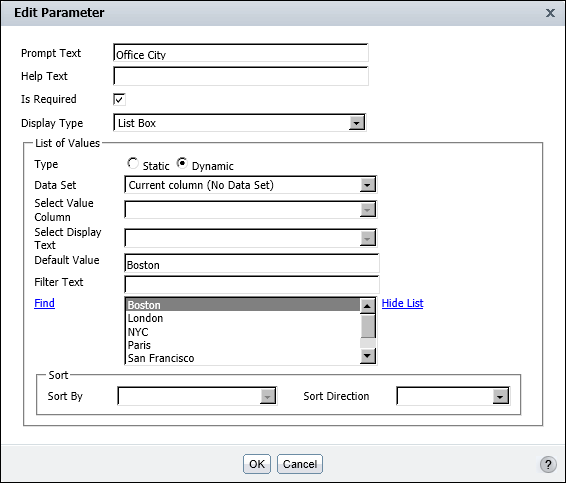Click the Hide List link
The width and height of the screenshot is (566, 483).
pyautogui.click(x=402, y=303)
